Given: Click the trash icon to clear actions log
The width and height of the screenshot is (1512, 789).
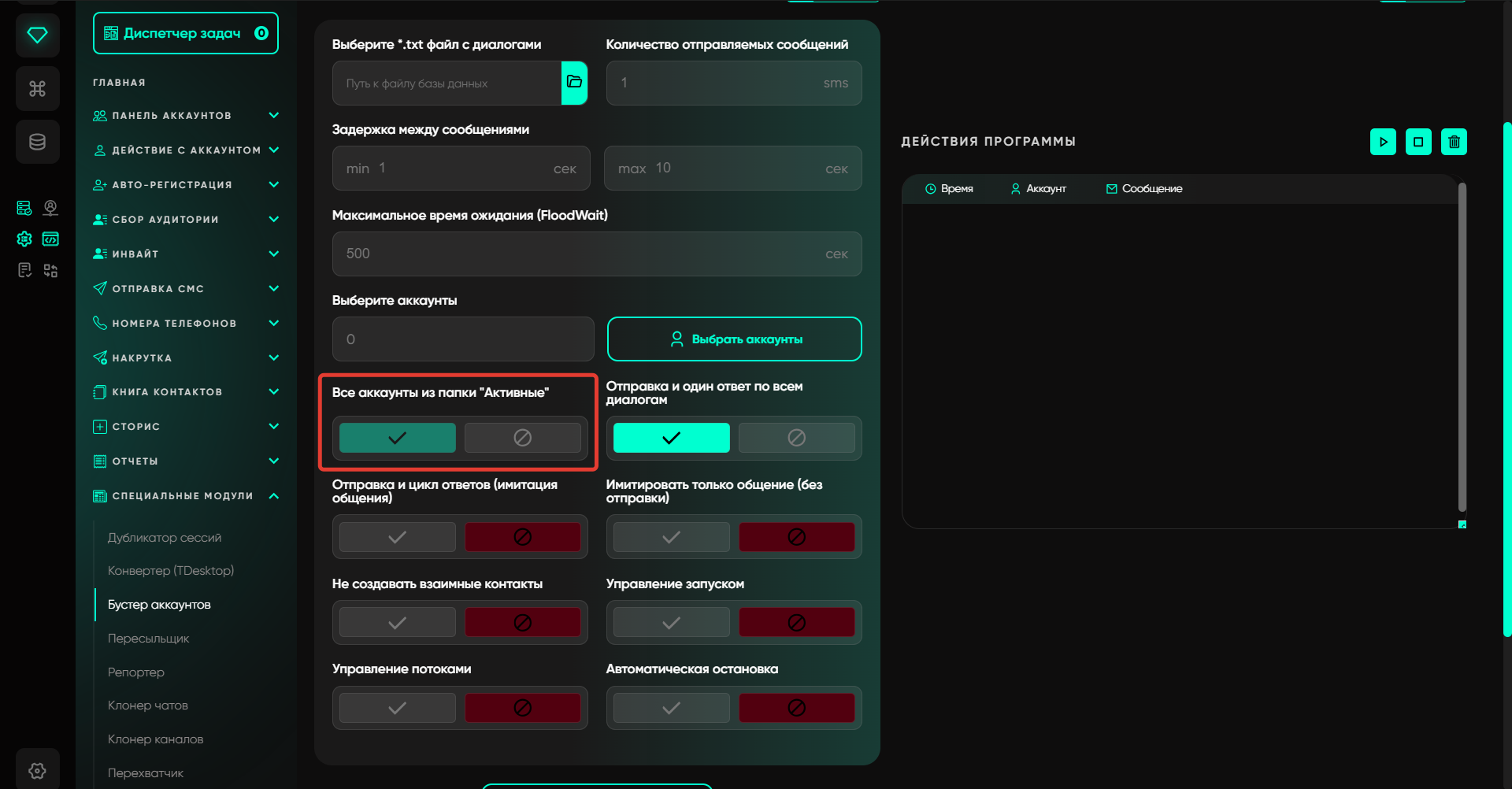Looking at the screenshot, I should click(1454, 142).
